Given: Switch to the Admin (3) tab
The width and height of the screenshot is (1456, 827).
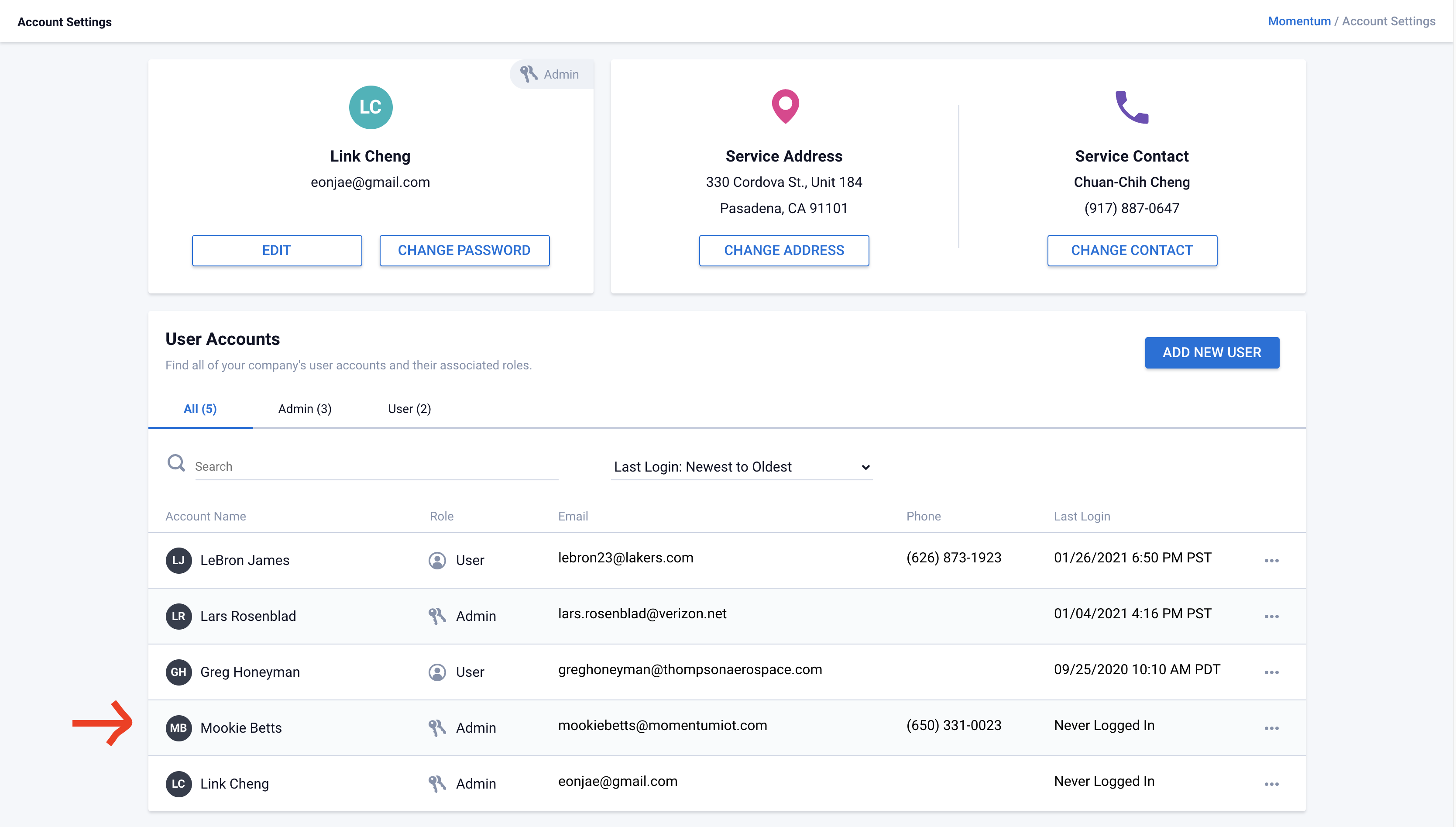Looking at the screenshot, I should pos(305,409).
